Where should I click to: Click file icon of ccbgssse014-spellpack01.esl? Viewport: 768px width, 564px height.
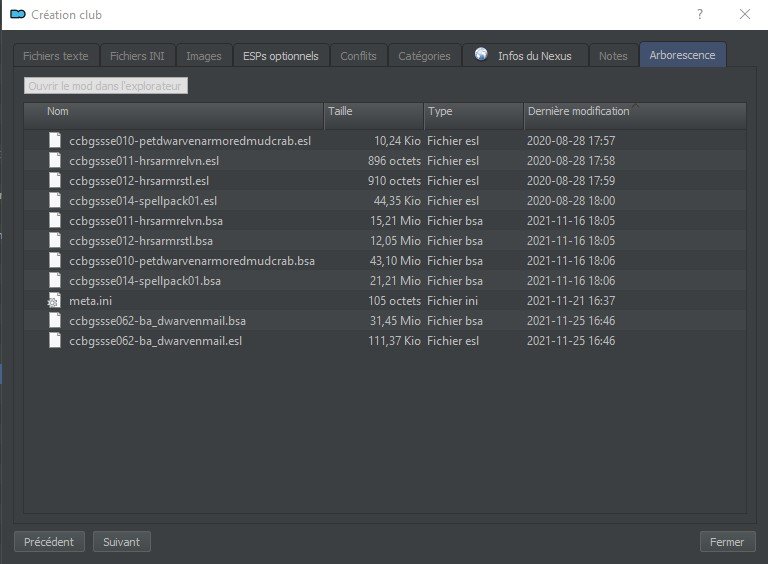pyautogui.click(x=55, y=201)
